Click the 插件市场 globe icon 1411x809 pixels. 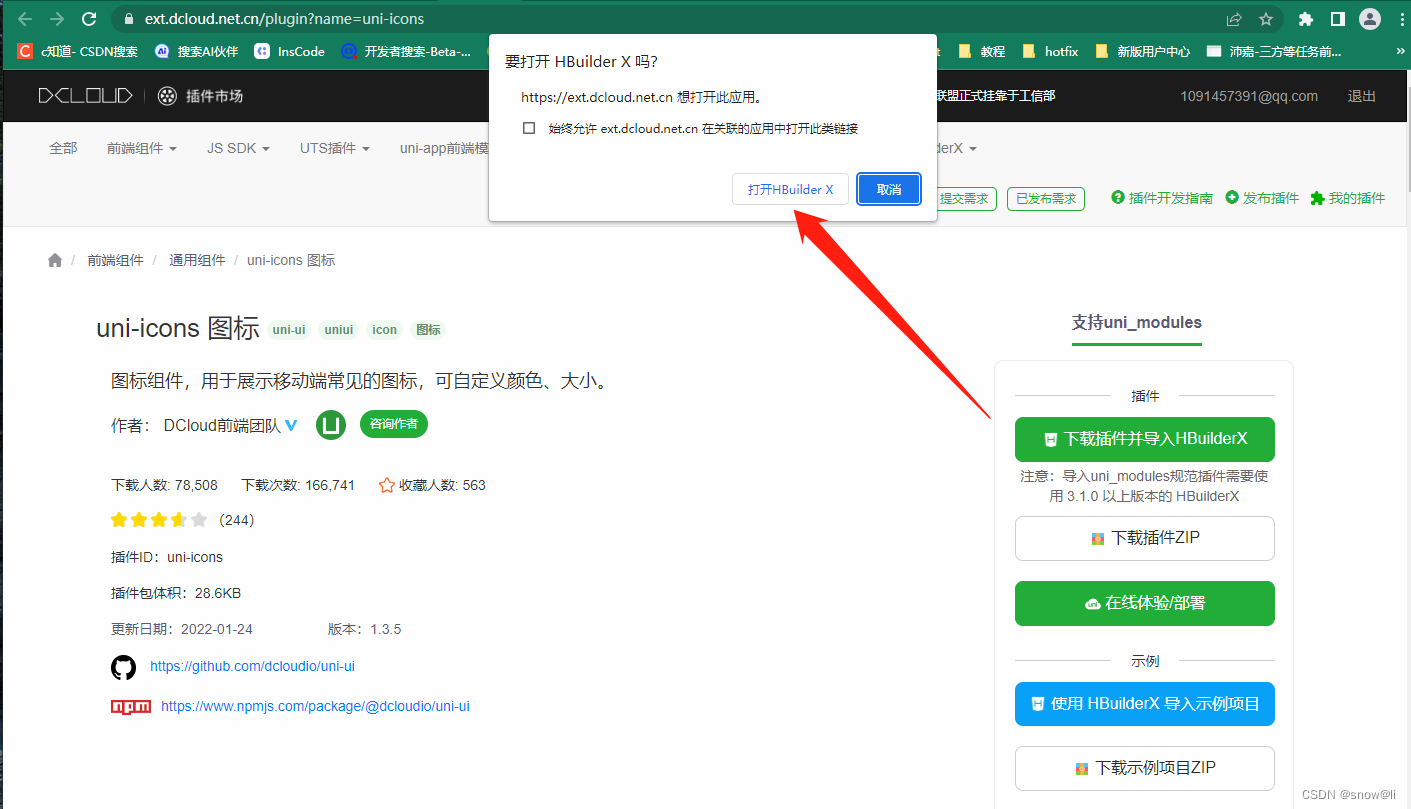(x=166, y=96)
